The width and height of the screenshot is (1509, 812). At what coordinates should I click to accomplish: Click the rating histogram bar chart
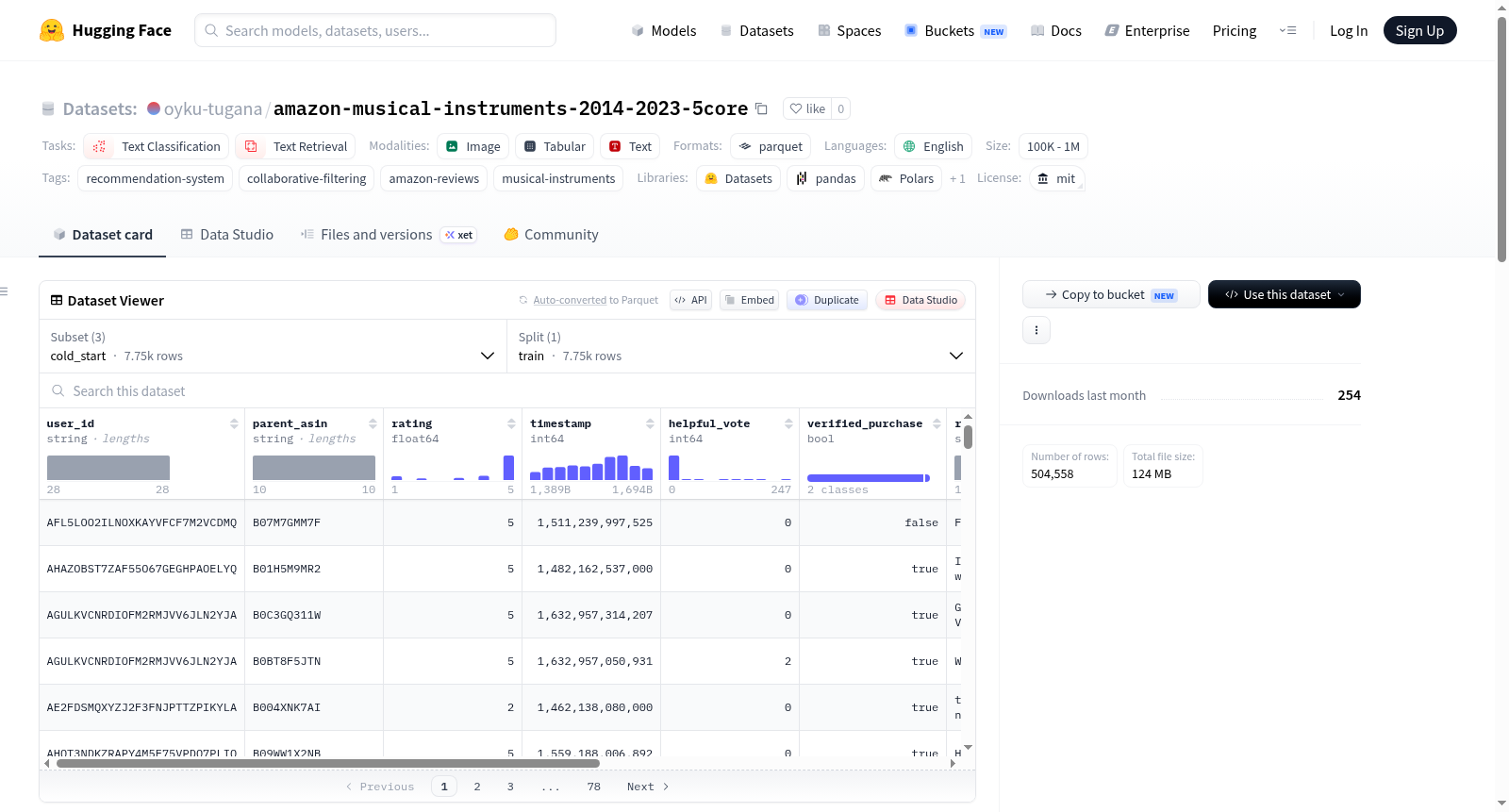coord(453,468)
